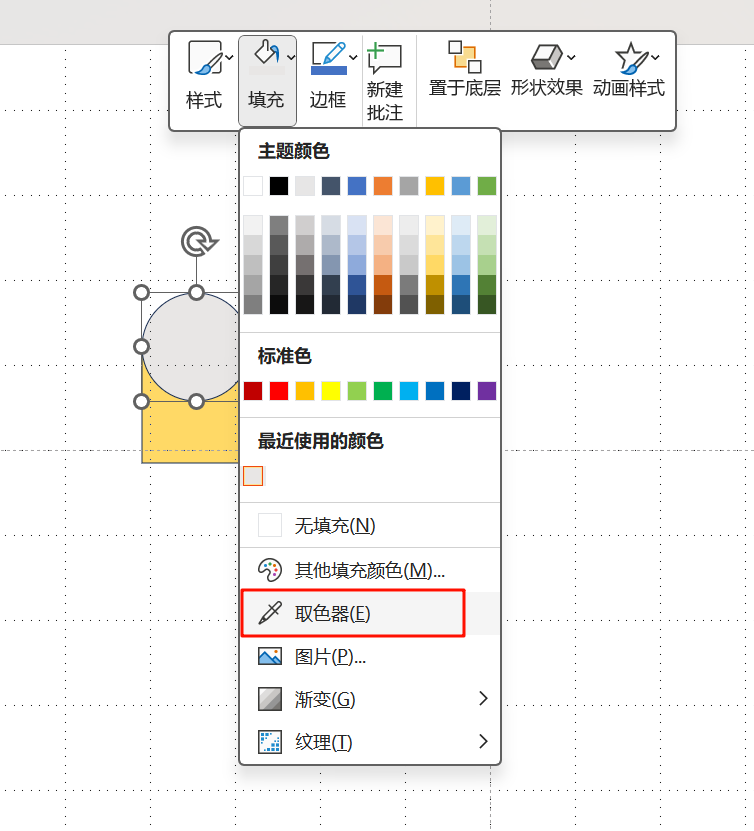Open 其他填充颜色 more fill colors dialog
Viewport: 754px width, 831px height.
pos(369,570)
